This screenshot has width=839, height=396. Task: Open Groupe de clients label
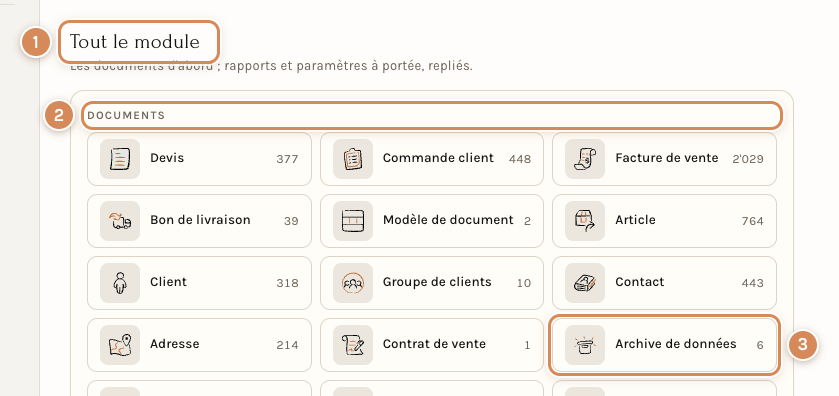pos(437,282)
